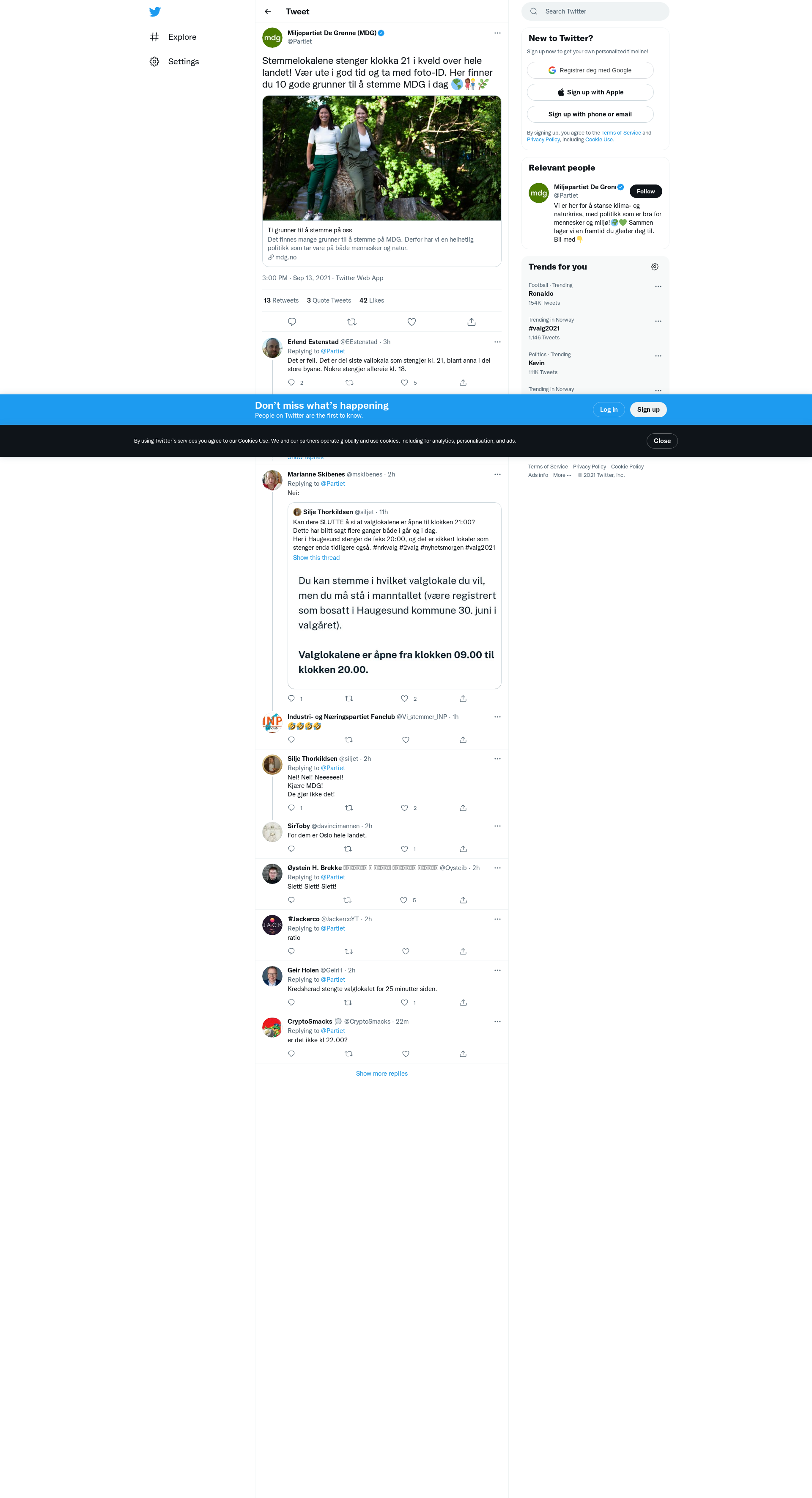The height and width of the screenshot is (1498, 812).
Task: Like Geir Holen's reply
Action: (x=405, y=1002)
